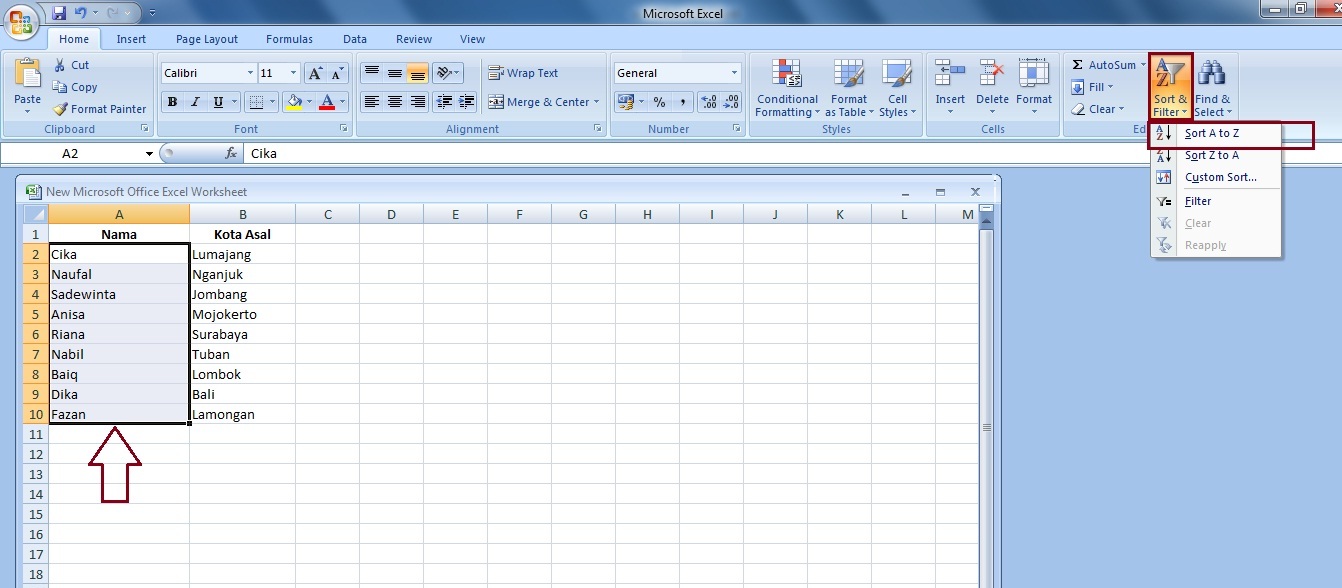Open Font dialog launcher

tap(344, 129)
